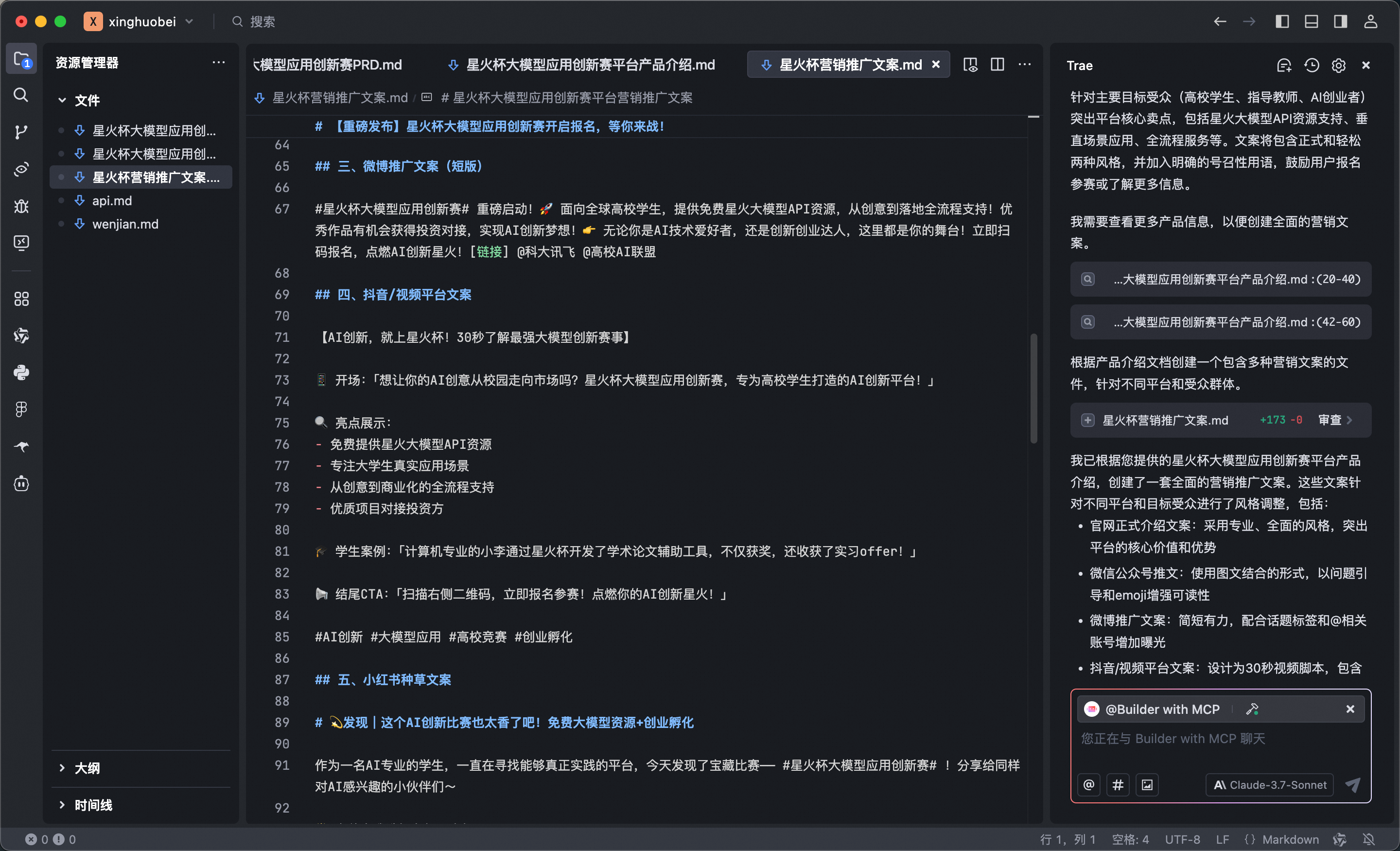This screenshot has width=1400, height=851.
Task: Open explorer more actions ellipsis
Action: click(219, 63)
